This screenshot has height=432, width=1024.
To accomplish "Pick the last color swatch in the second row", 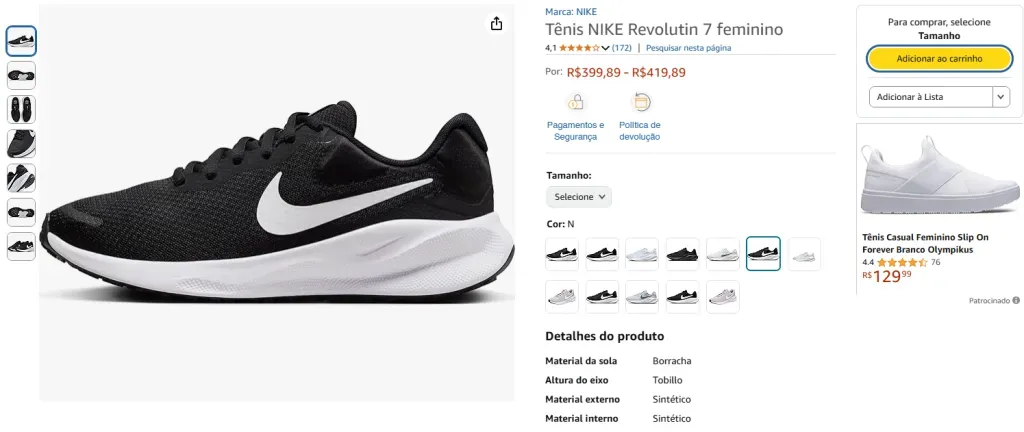I will click(723, 297).
